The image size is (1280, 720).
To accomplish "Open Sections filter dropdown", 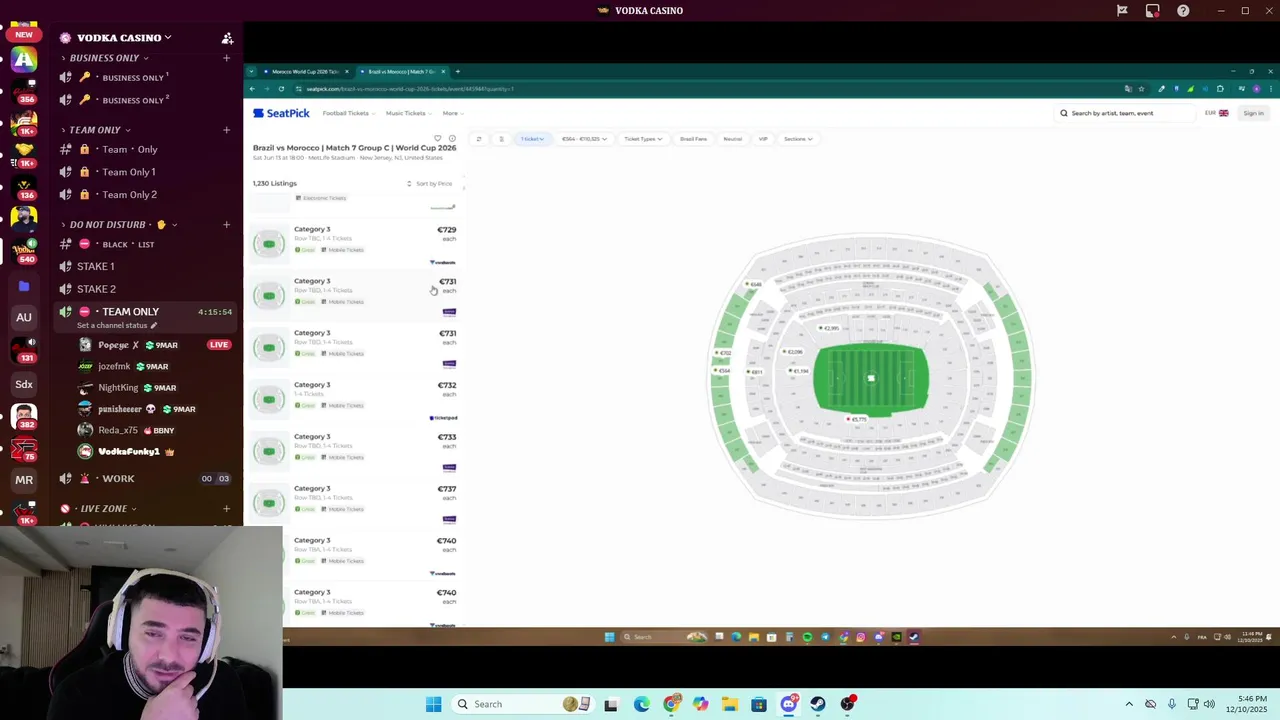I will (x=798, y=139).
